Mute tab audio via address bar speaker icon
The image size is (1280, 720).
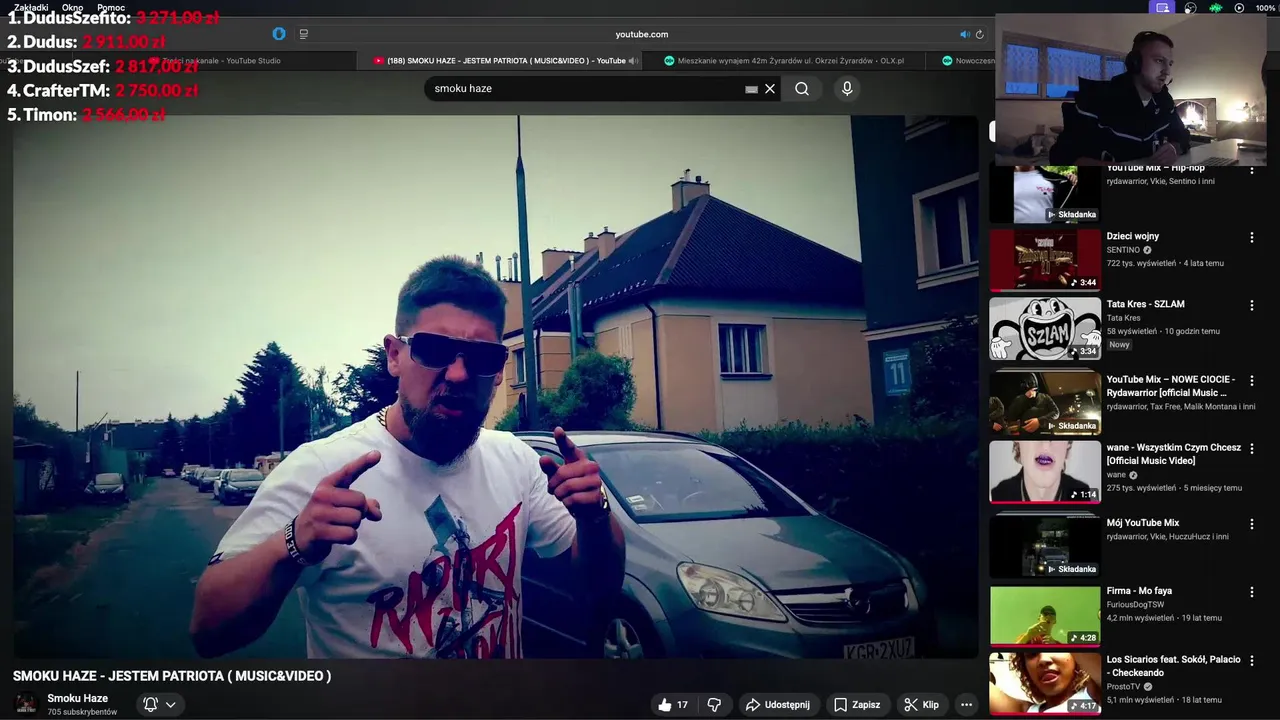click(x=964, y=34)
